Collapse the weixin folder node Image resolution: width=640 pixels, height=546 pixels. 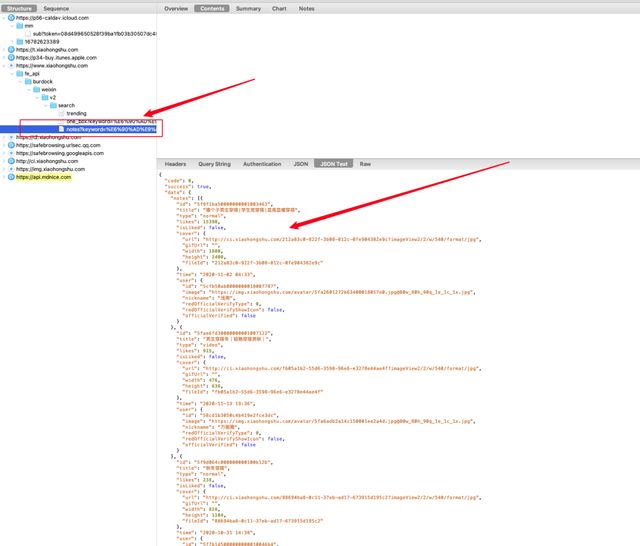click(x=29, y=89)
